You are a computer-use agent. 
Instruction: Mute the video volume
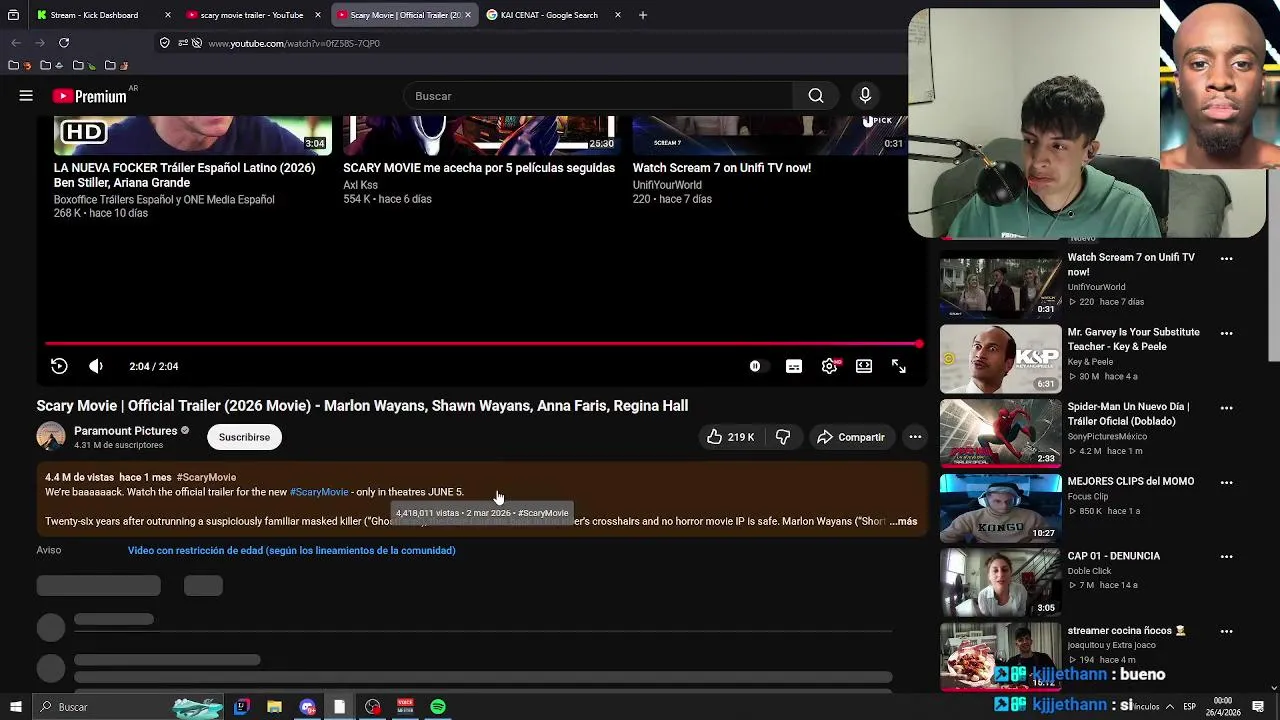pyautogui.click(x=96, y=366)
